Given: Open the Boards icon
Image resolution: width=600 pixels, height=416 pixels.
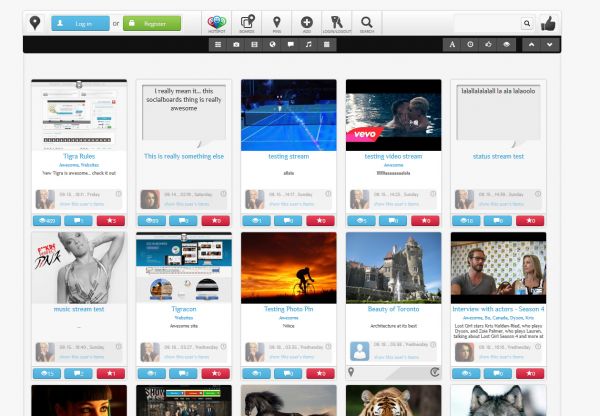Looking at the screenshot, I should [247, 24].
